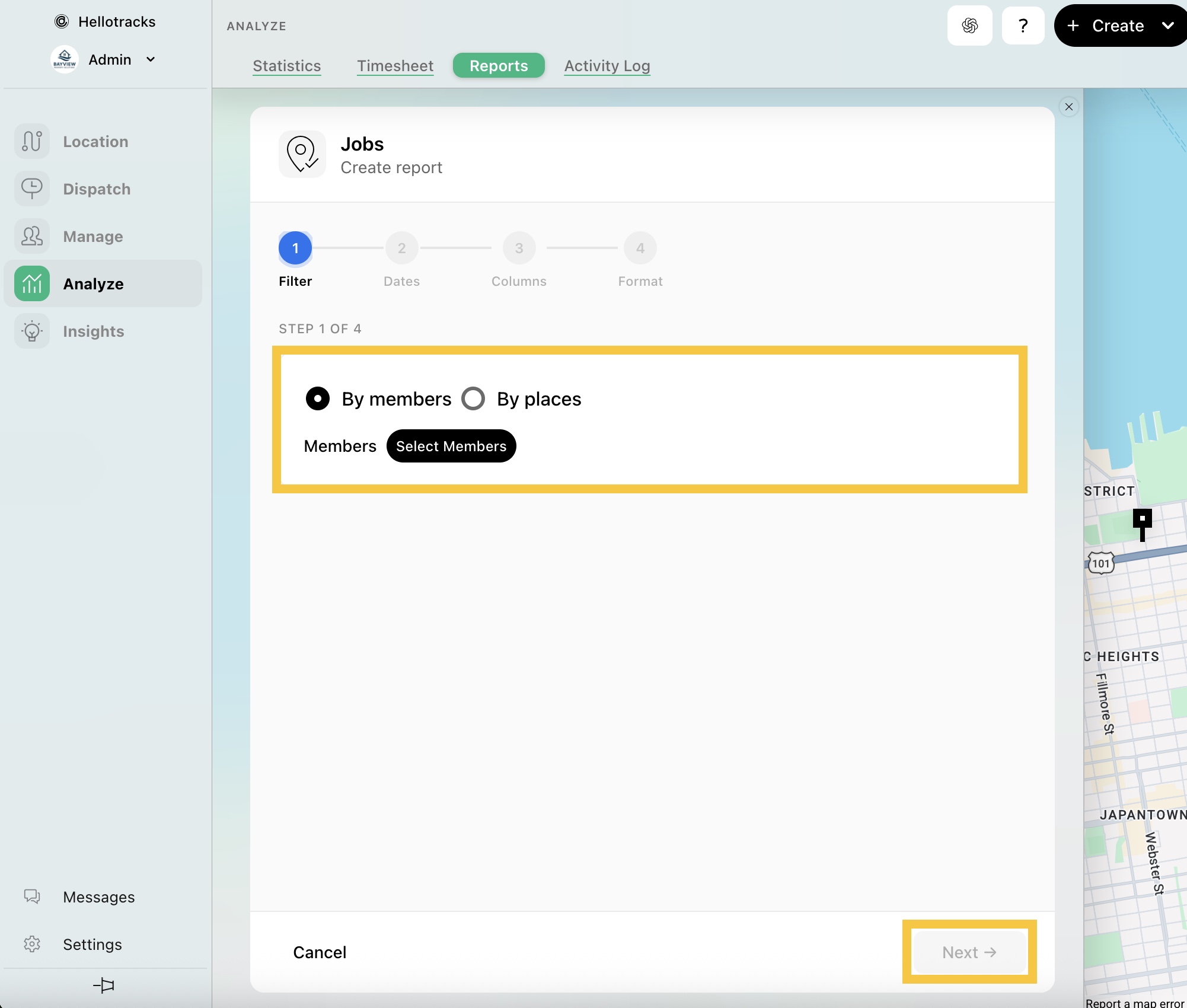The image size is (1187, 1008).
Task: Switch to the Statistics tab
Action: pyautogui.click(x=287, y=66)
